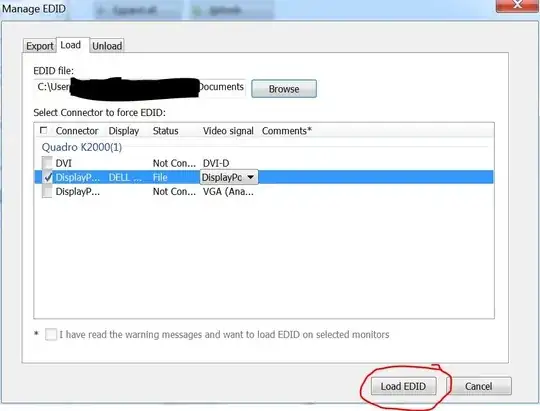Check the DVI connector checkbox
This screenshot has width=540, height=411.
click(47, 163)
